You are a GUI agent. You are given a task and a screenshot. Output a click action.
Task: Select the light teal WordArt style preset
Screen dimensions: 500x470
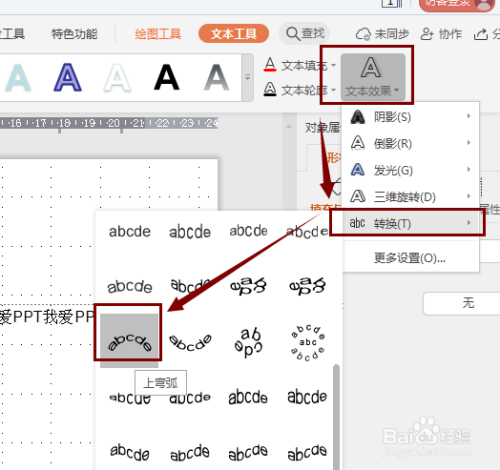pyautogui.click(x=18, y=77)
